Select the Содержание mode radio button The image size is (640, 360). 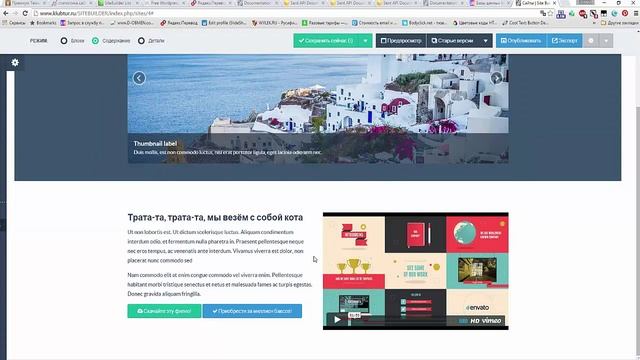[x=95, y=41]
